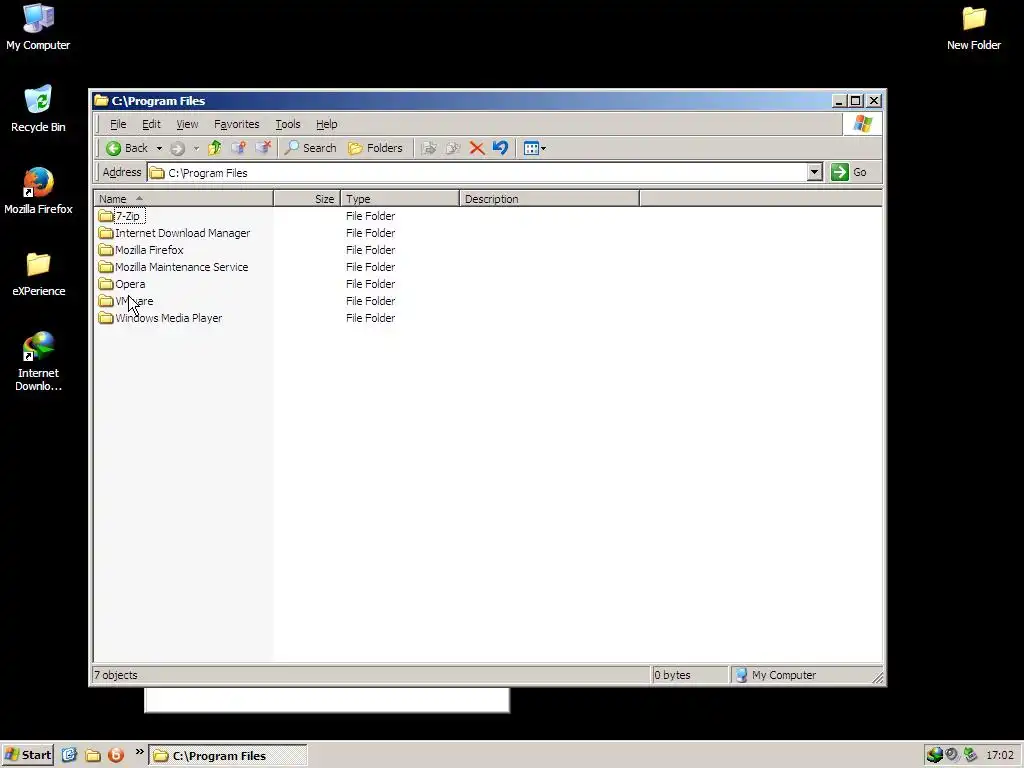
Task: Open the Back history dropdown arrow
Action: (159, 148)
